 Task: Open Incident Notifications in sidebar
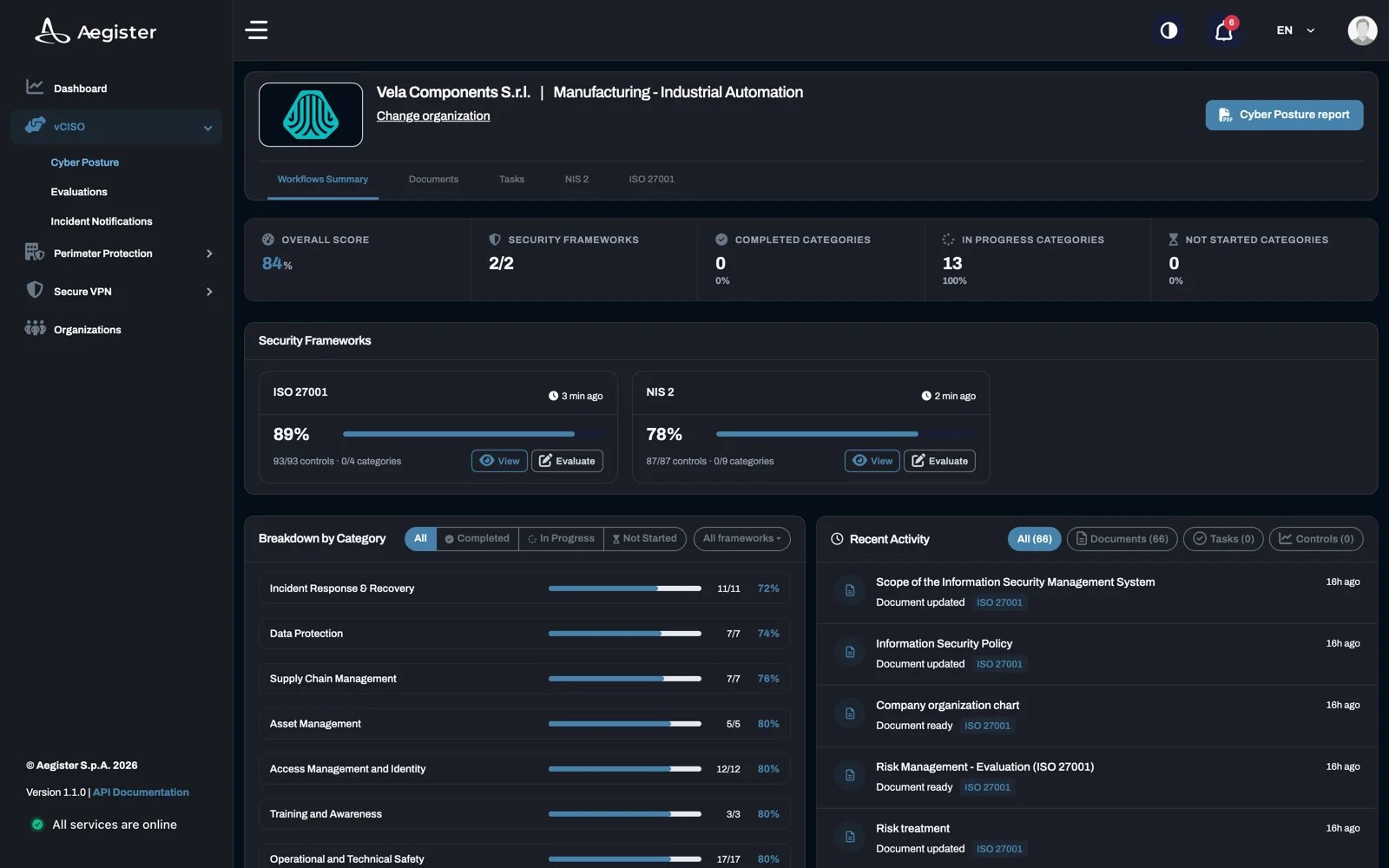click(x=102, y=221)
